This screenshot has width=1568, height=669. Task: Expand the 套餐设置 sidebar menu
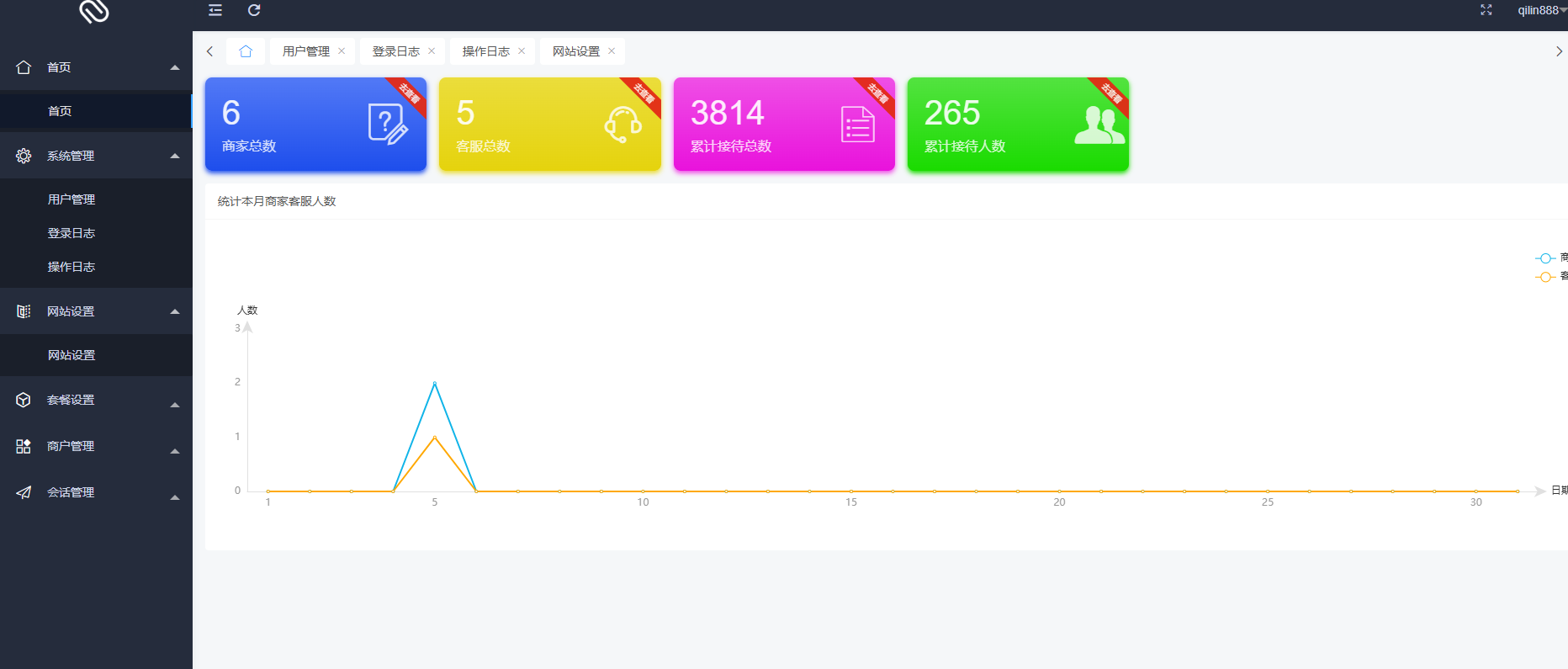coord(96,400)
